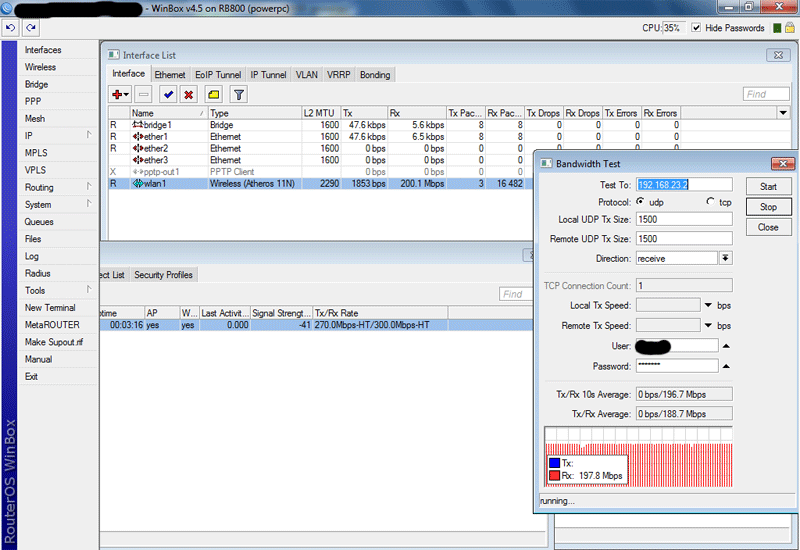The width and height of the screenshot is (800, 550).
Task: Switch to the IP Tunnel tab
Action: click(268, 74)
